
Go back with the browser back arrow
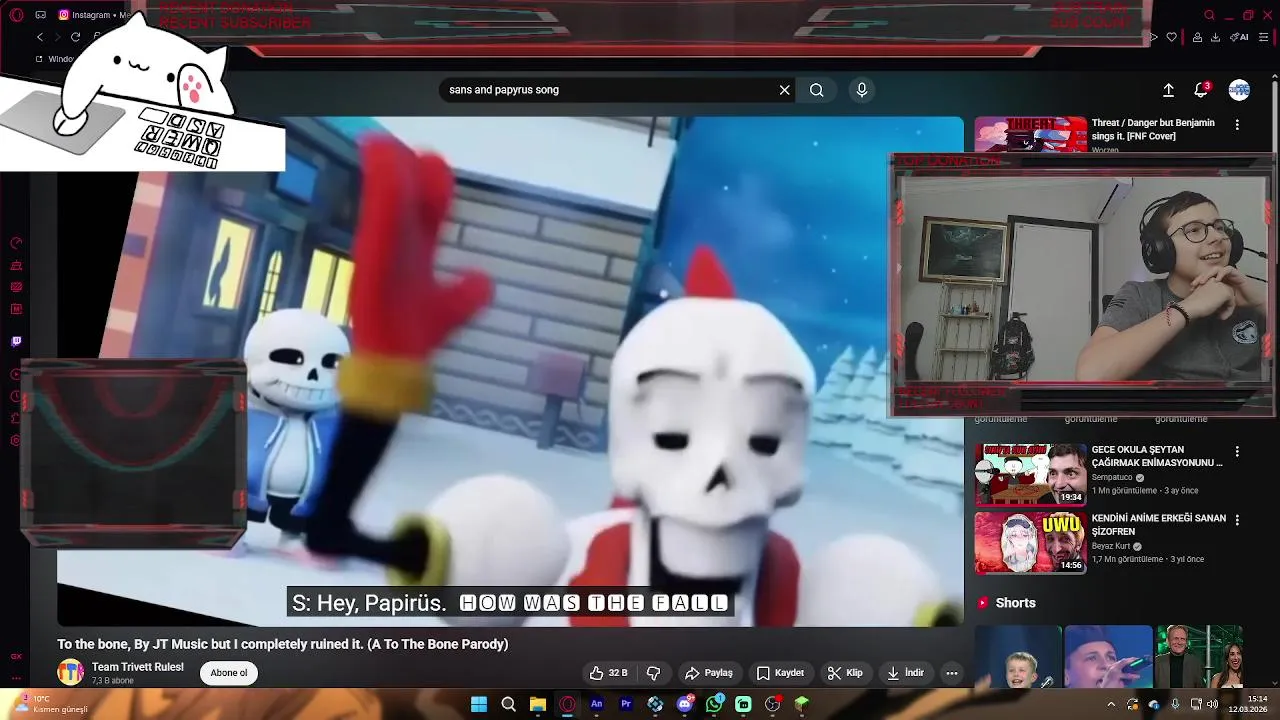pyautogui.click(x=40, y=37)
